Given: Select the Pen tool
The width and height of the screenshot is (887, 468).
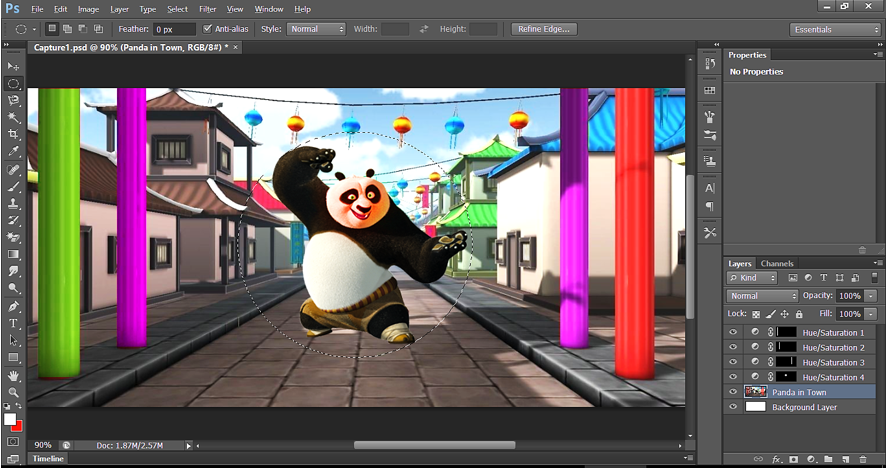Looking at the screenshot, I should pos(13,307).
